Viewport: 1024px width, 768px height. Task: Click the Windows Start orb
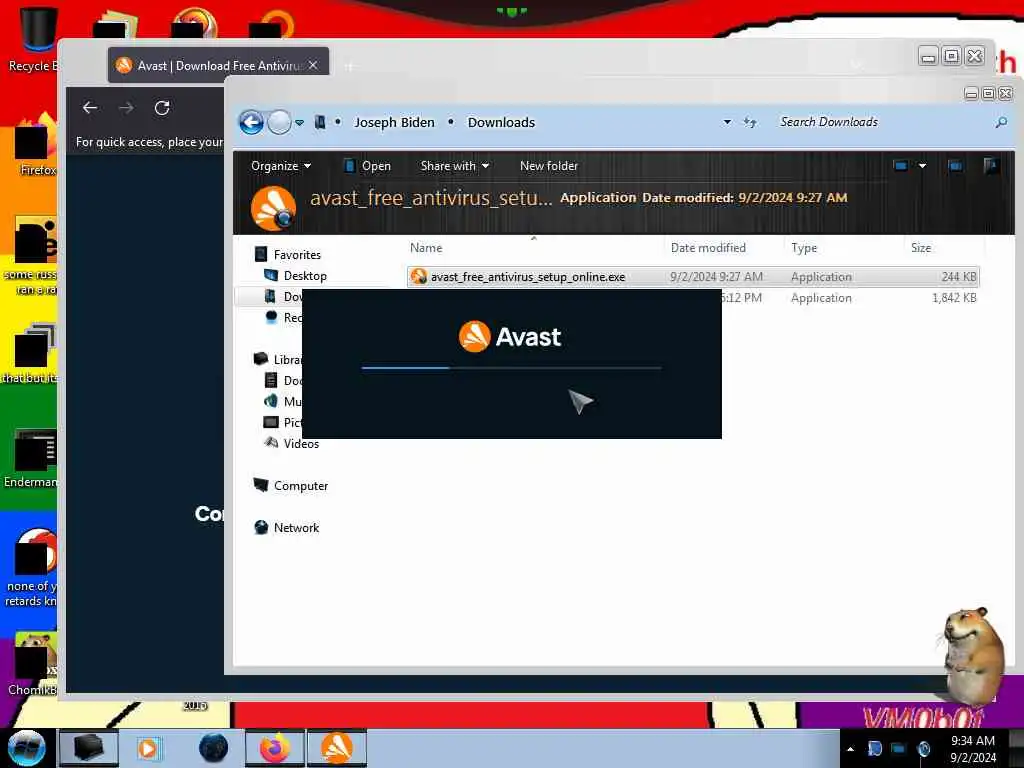click(x=27, y=748)
